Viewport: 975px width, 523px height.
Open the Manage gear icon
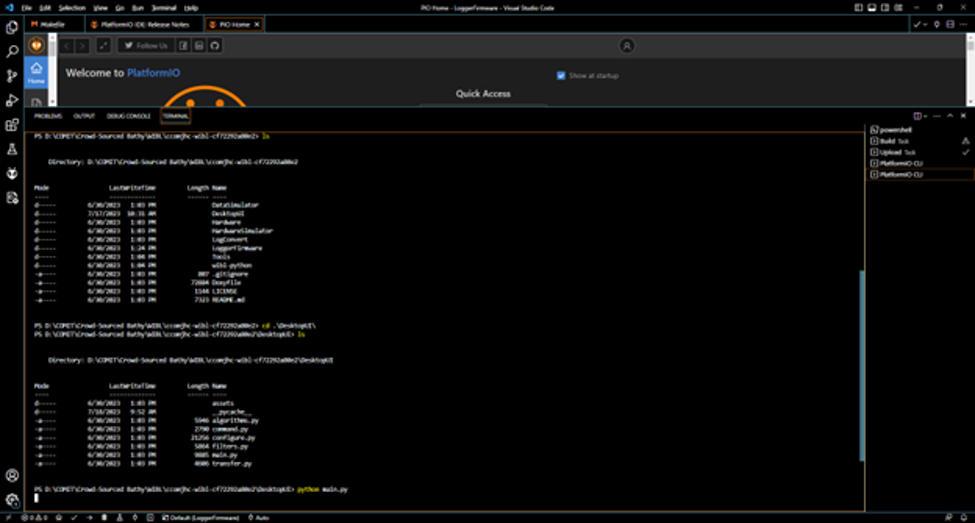point(12,500)
